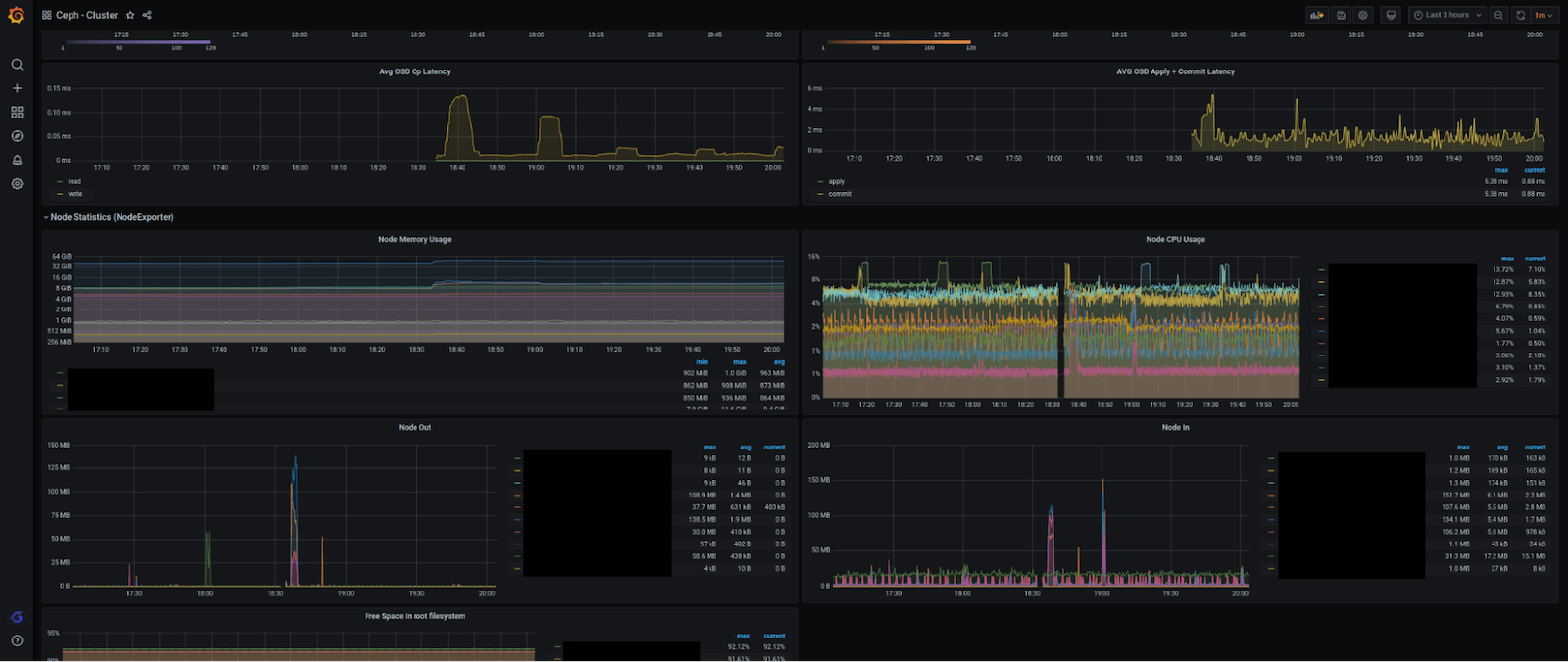Open the Explore compass icon
1568x662 pixels.
17,136
